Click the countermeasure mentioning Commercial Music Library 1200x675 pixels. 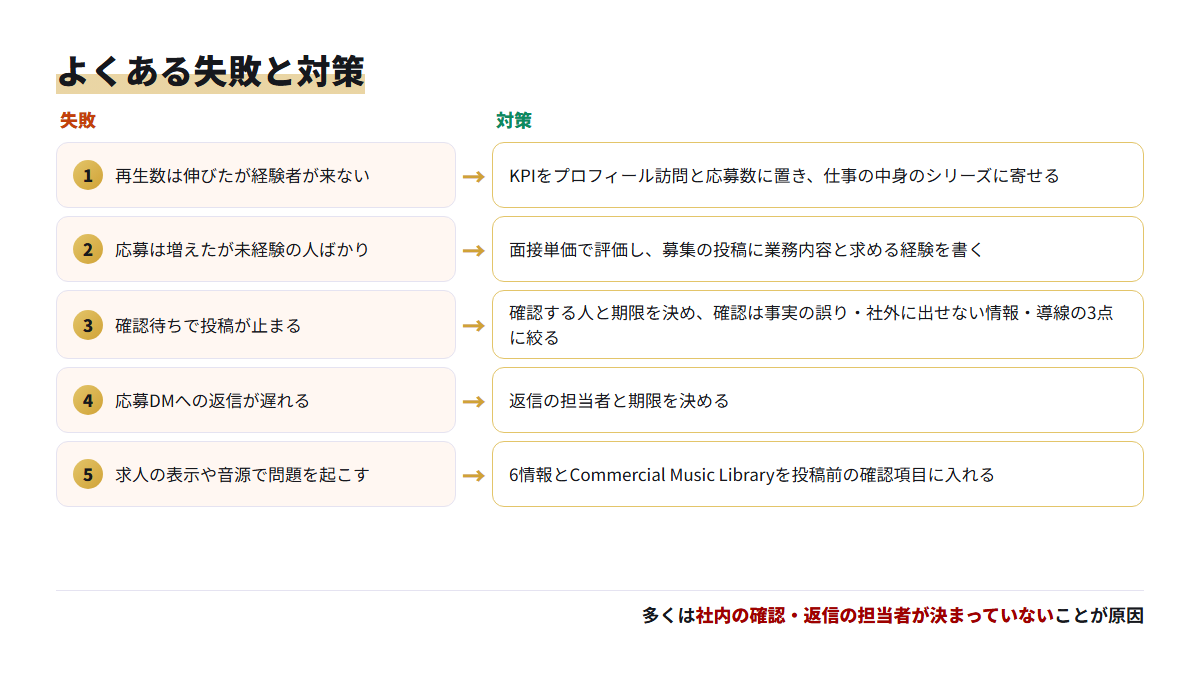(x=818, y=474)
